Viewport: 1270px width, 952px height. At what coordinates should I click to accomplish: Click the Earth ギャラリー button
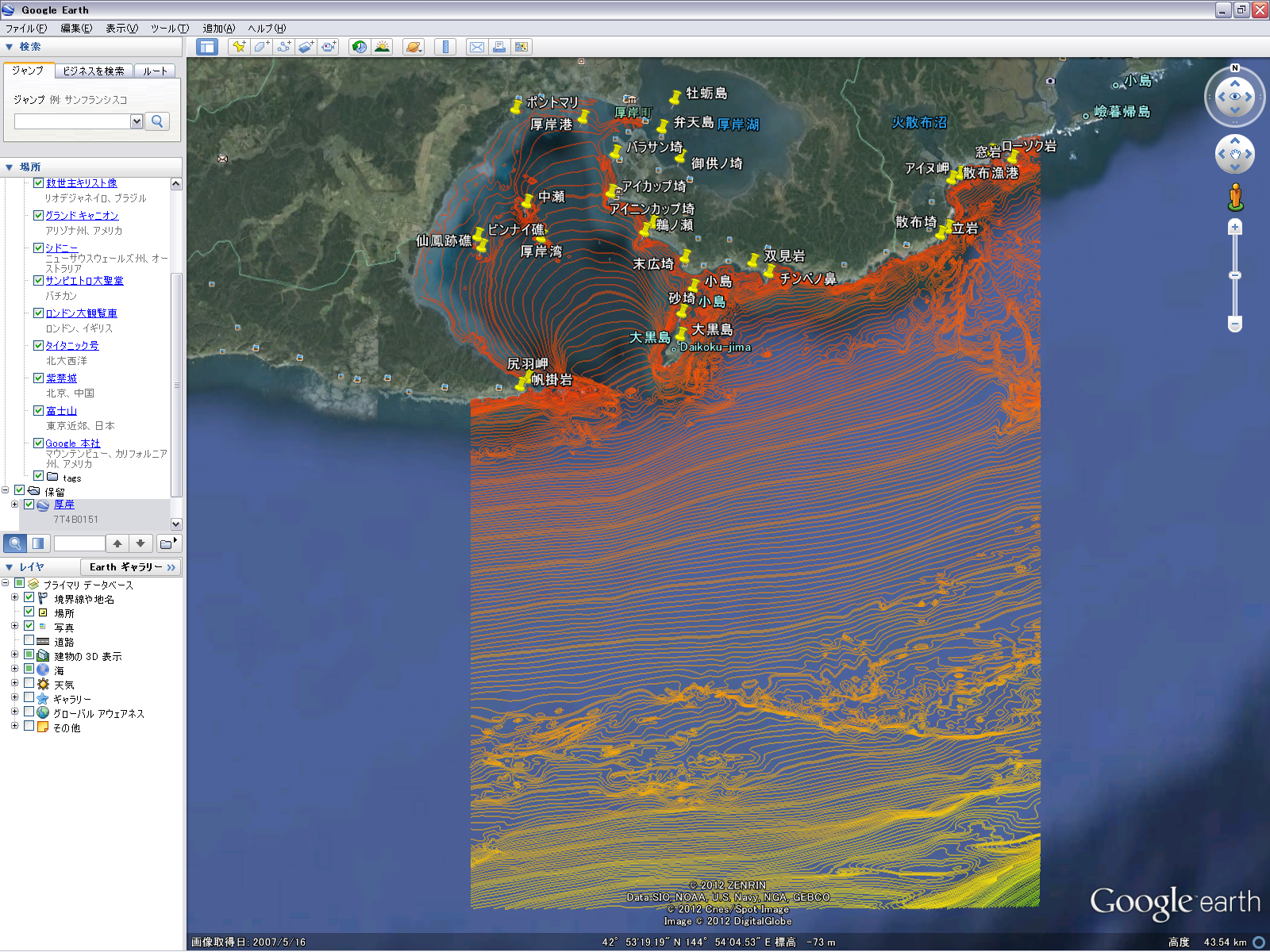pos(131,567)
